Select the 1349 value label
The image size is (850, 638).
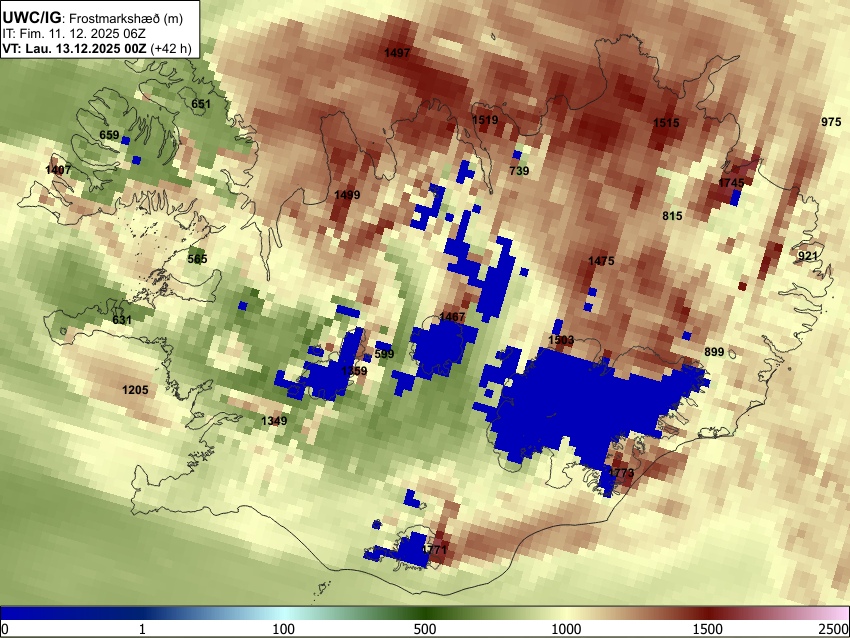(274, 421)
